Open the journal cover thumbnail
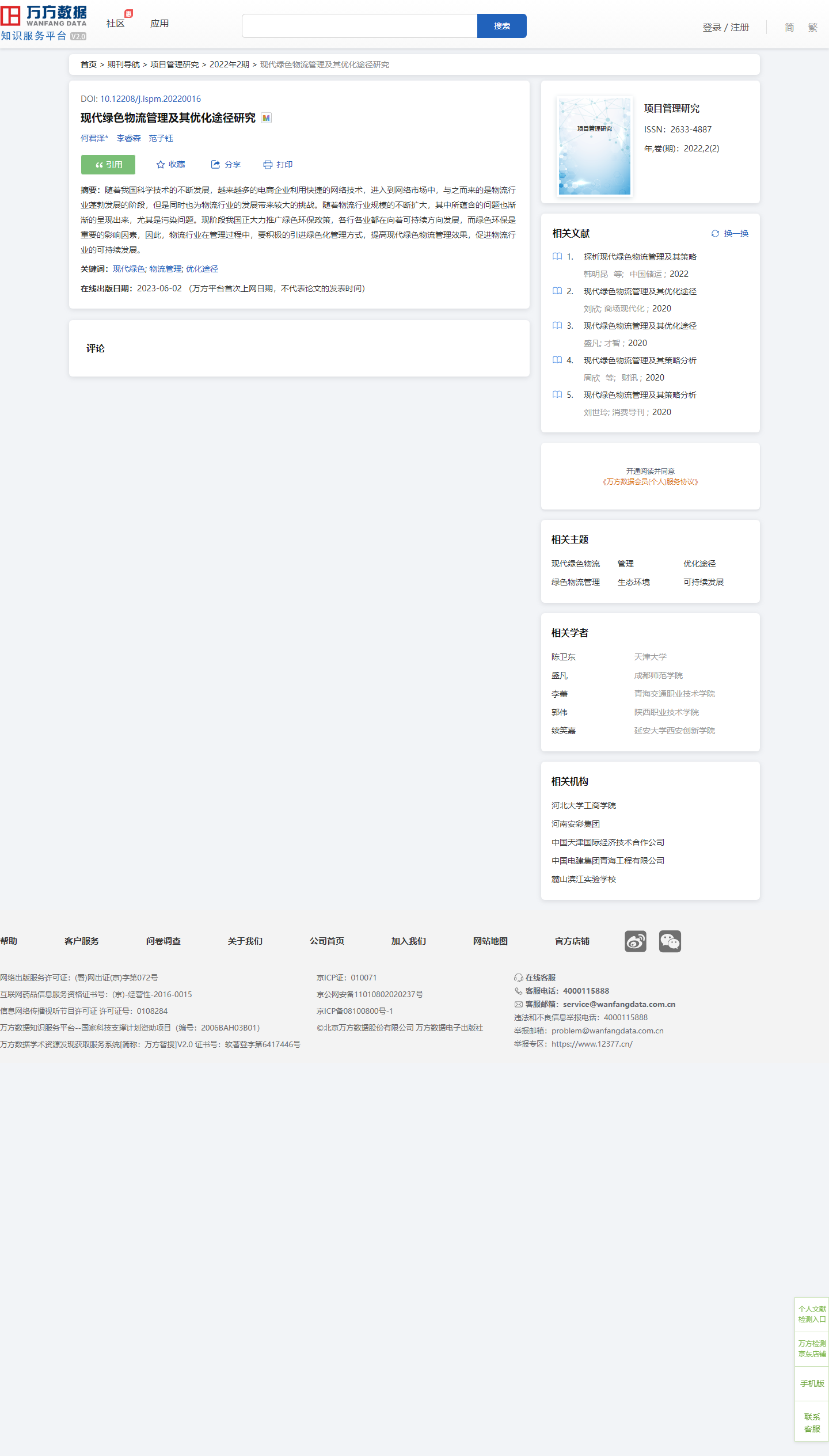The height and width of the screenshot is (1456, 829). pyautogui.click(x=595, y=146)
